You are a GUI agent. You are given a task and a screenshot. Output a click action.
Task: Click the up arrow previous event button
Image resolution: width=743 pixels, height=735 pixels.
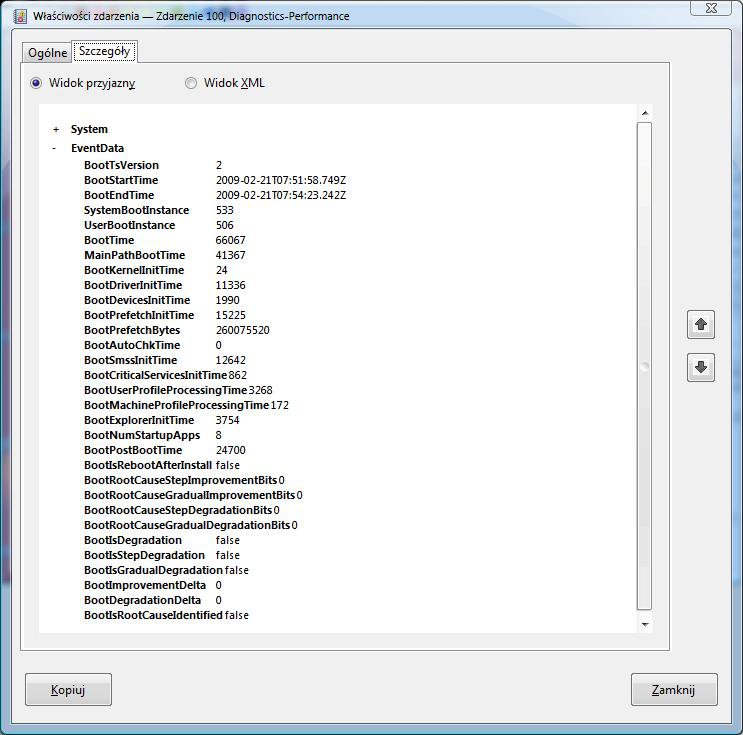(700, 325)
